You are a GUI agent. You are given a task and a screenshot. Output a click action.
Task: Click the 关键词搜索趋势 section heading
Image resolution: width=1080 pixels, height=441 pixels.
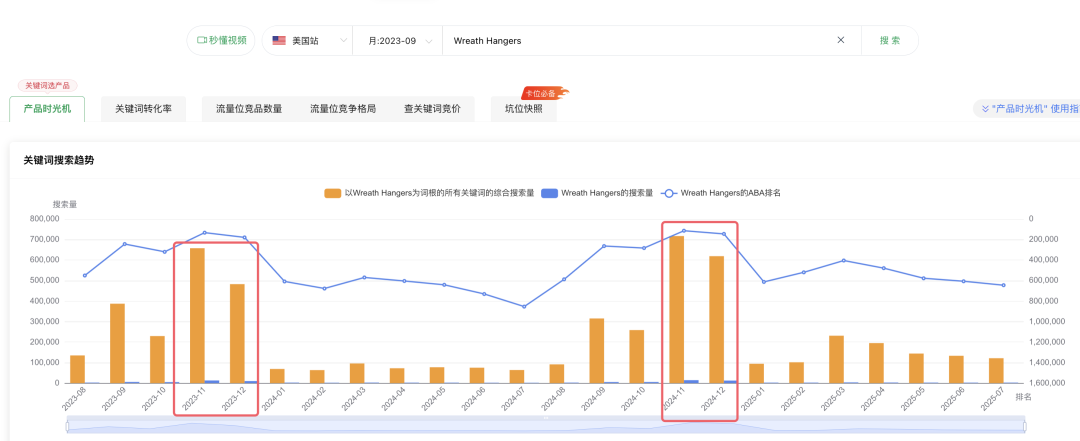pyautogui.click(x=59, y=161)
